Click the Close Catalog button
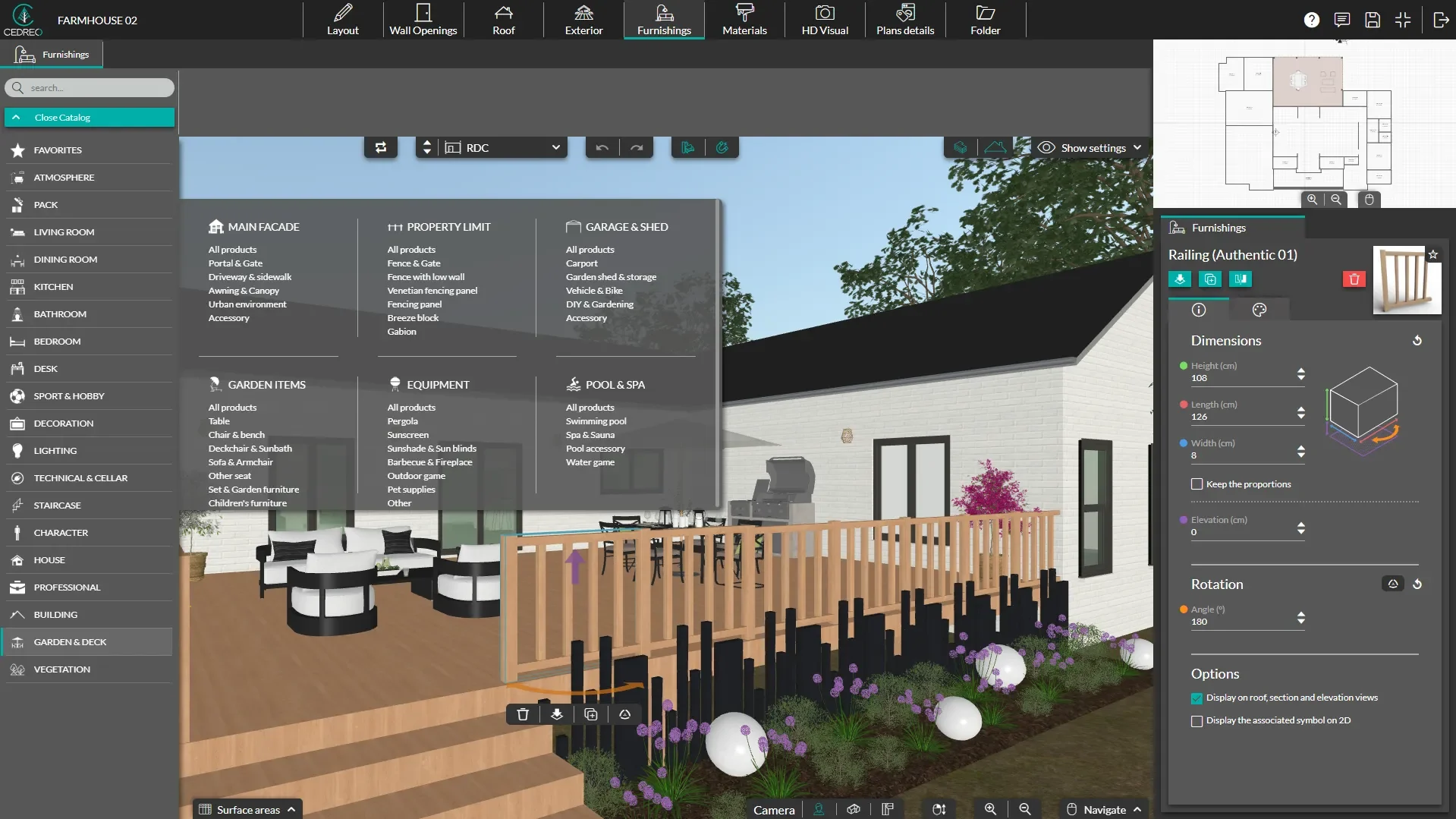The image size is (1456, 819). tap(90, 118)
